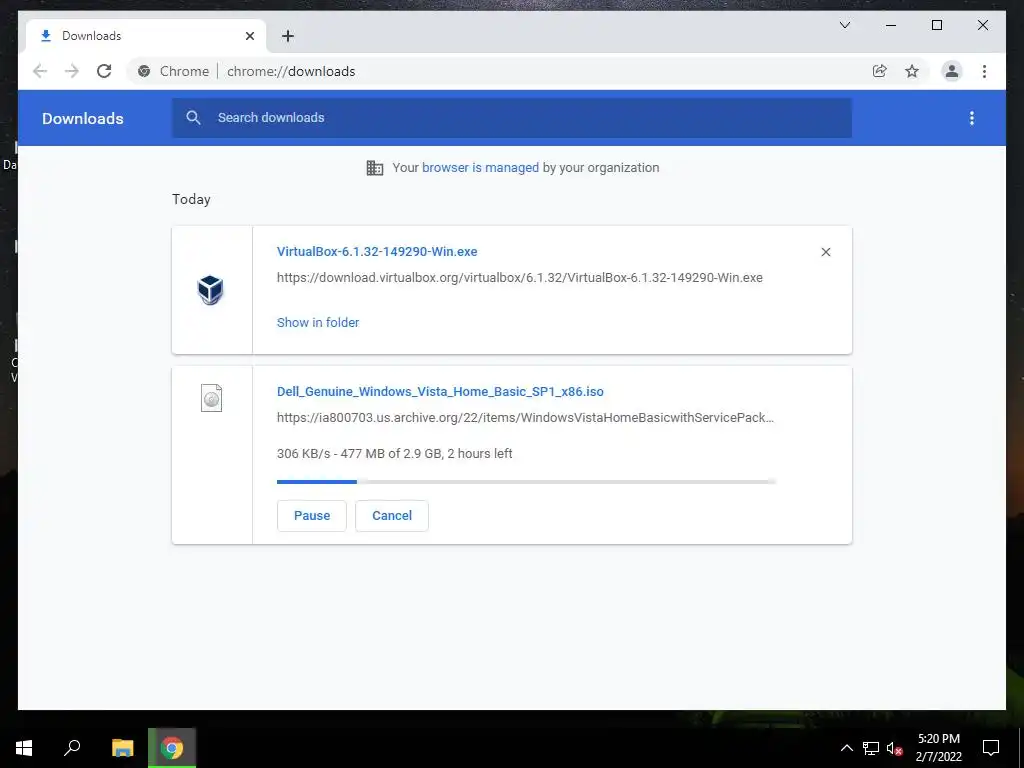This screenshot has width=1024, height=768.
Task: Click the search magnifier in Downloads bar
Action: 193,118
